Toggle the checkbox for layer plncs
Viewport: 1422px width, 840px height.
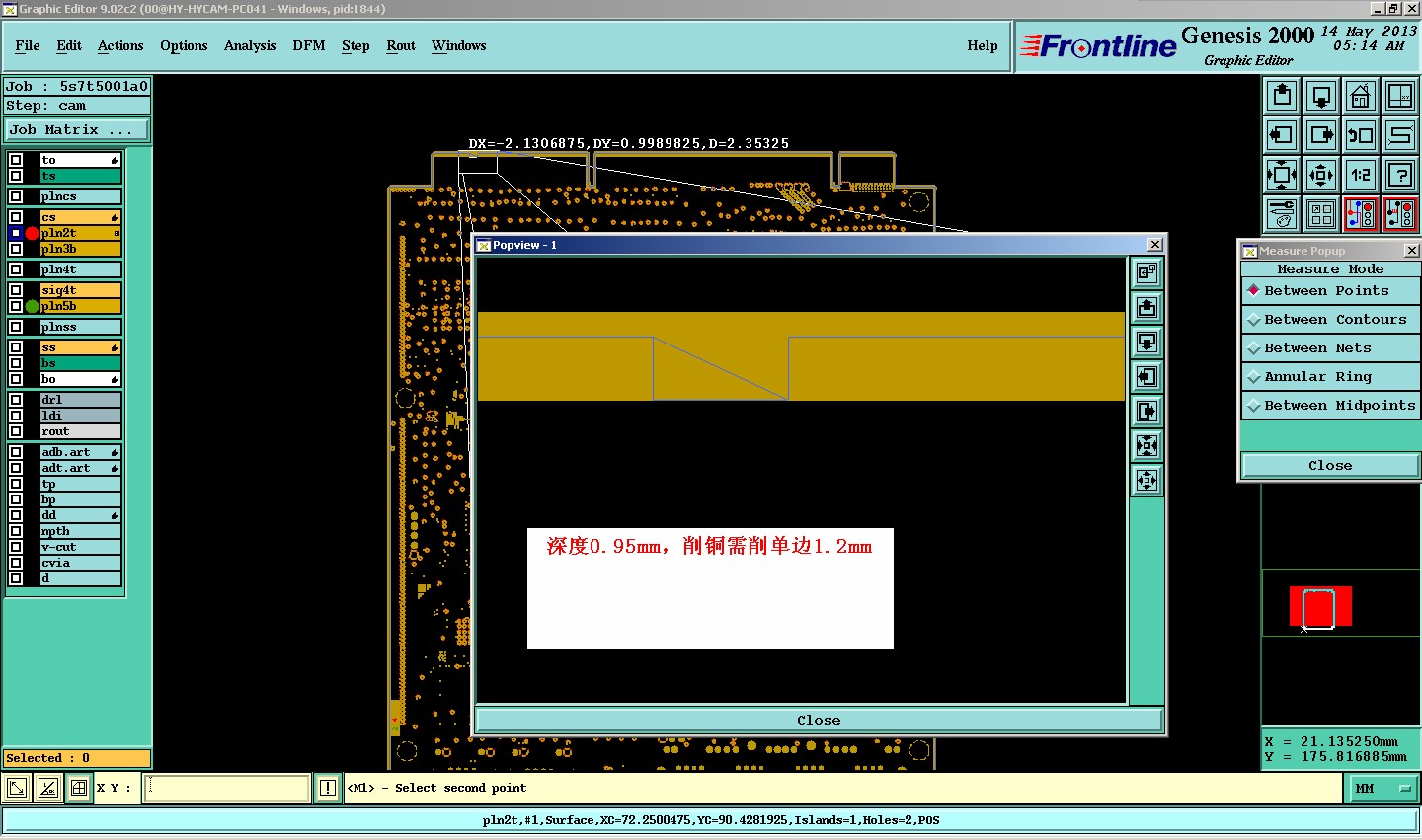pos(16,196)
